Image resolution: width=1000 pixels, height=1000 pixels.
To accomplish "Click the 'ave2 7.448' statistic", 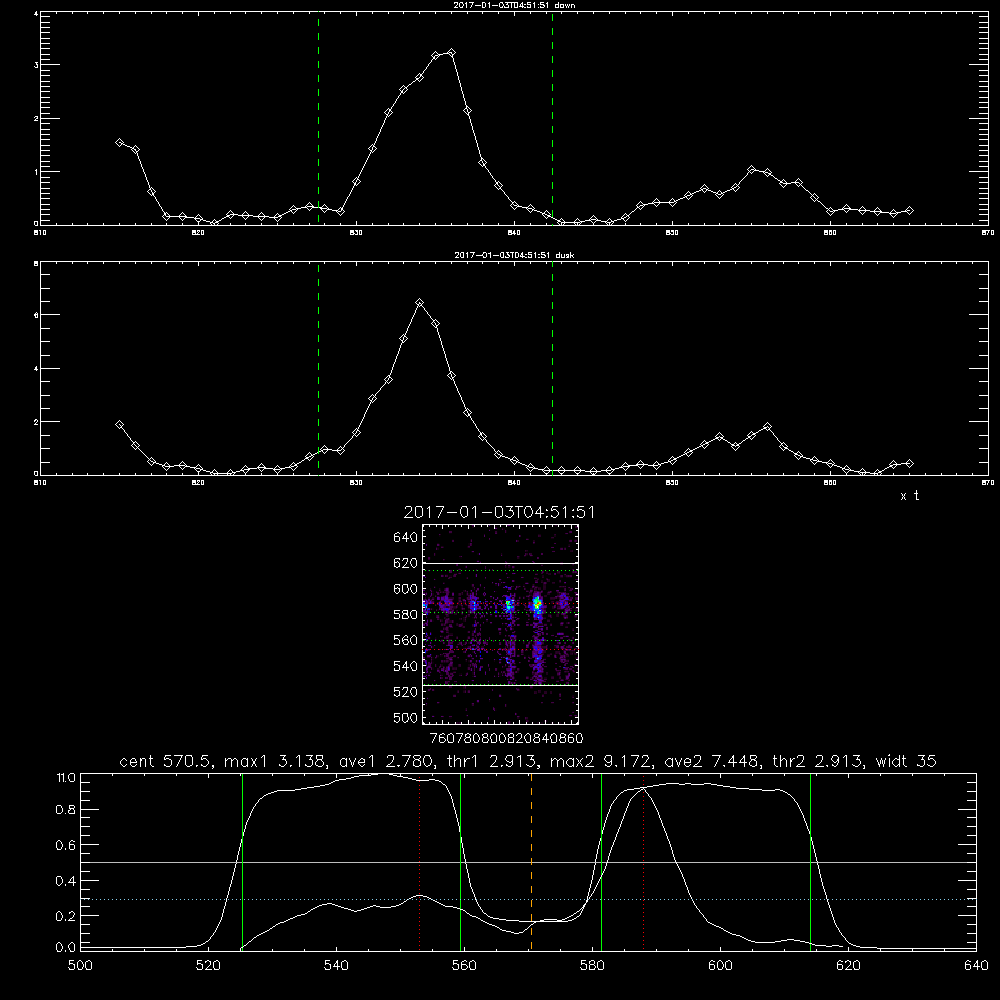I will [x=713, y=761].
